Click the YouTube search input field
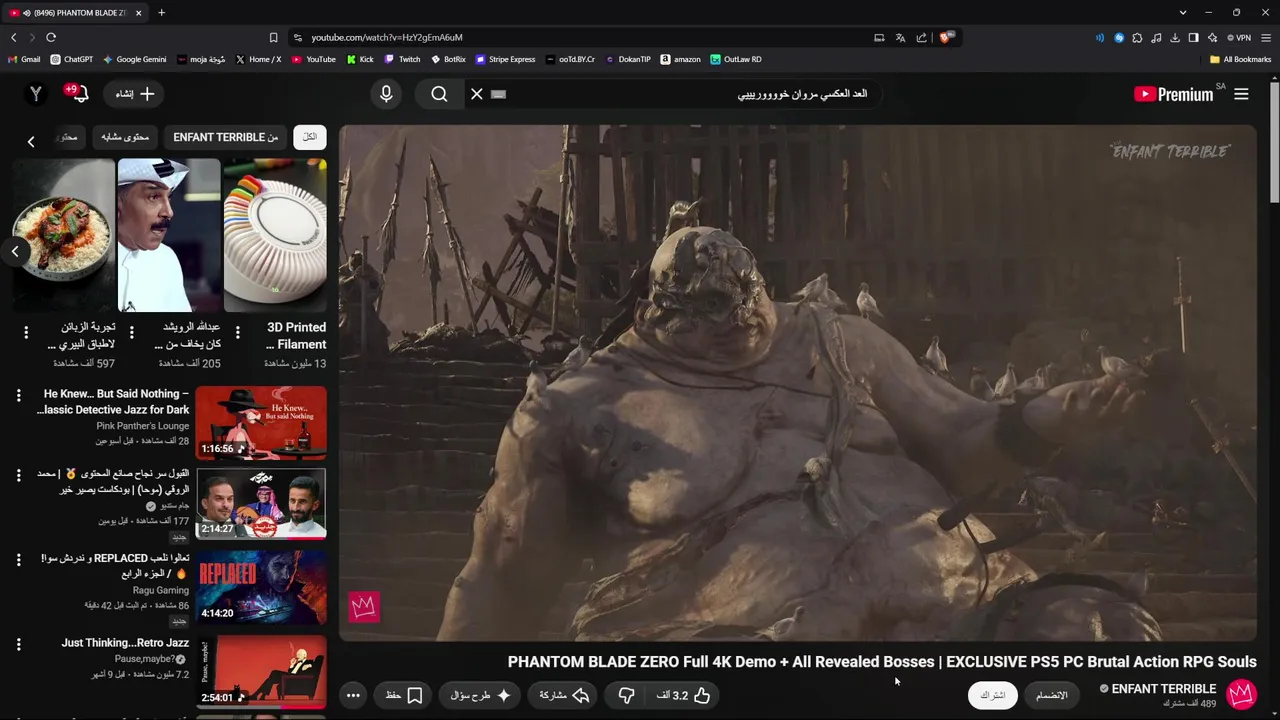This screenshot has width=1280, height=720. pos(690,94)
